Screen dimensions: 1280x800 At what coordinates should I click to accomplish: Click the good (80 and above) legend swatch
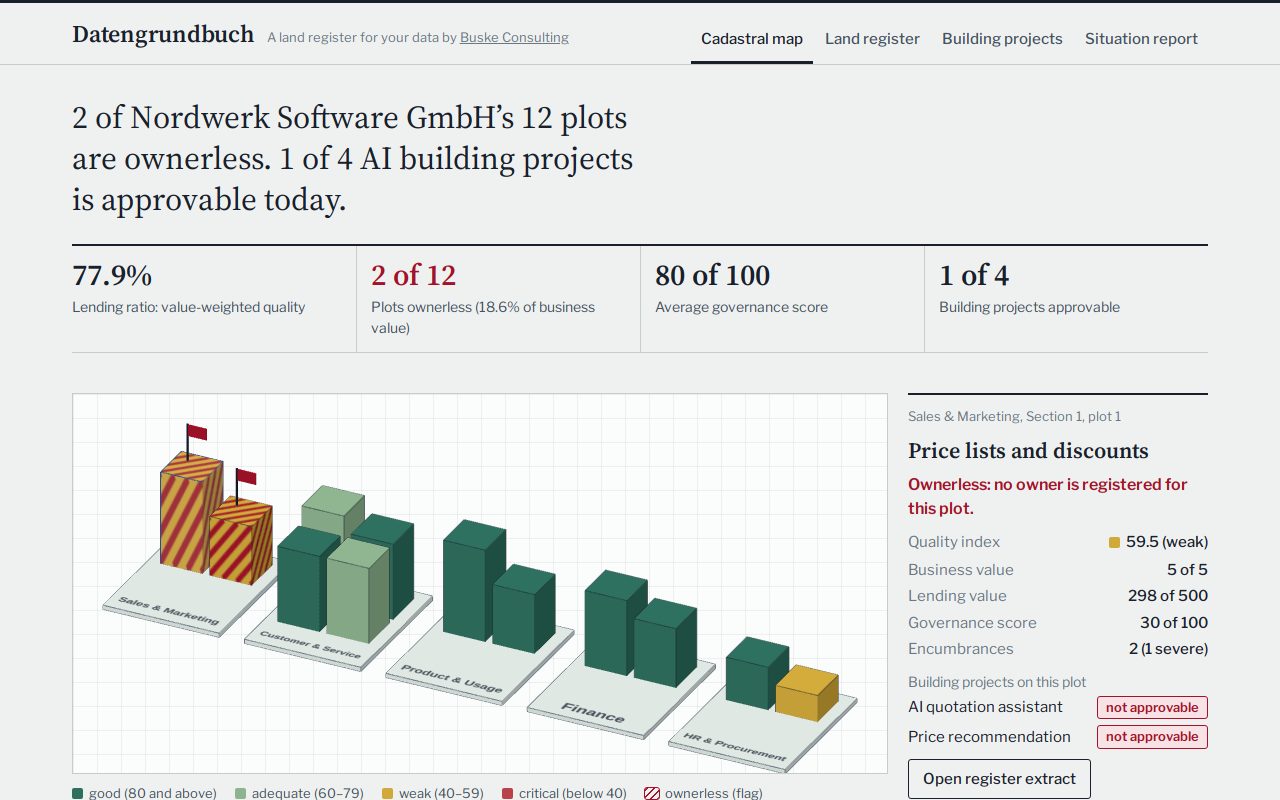click(78, 793)
